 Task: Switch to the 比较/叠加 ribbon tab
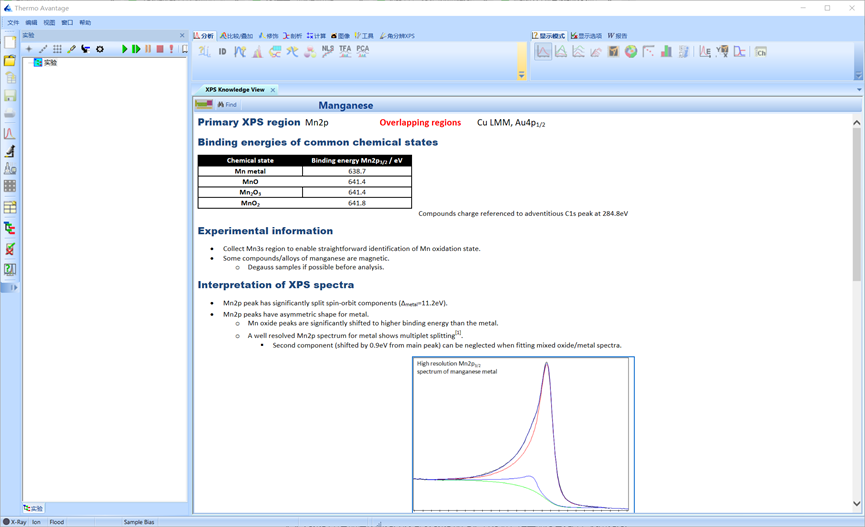(237, 36)
